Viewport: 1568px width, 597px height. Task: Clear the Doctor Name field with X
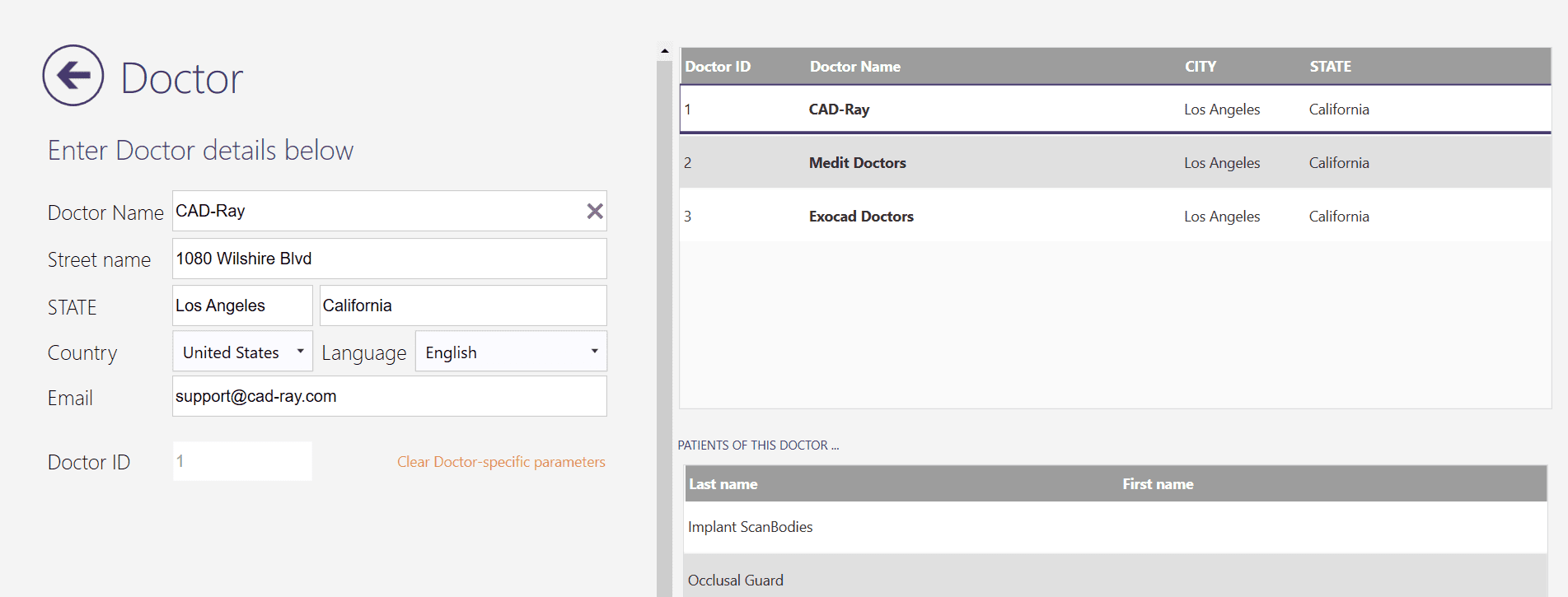tap(595, 211)
